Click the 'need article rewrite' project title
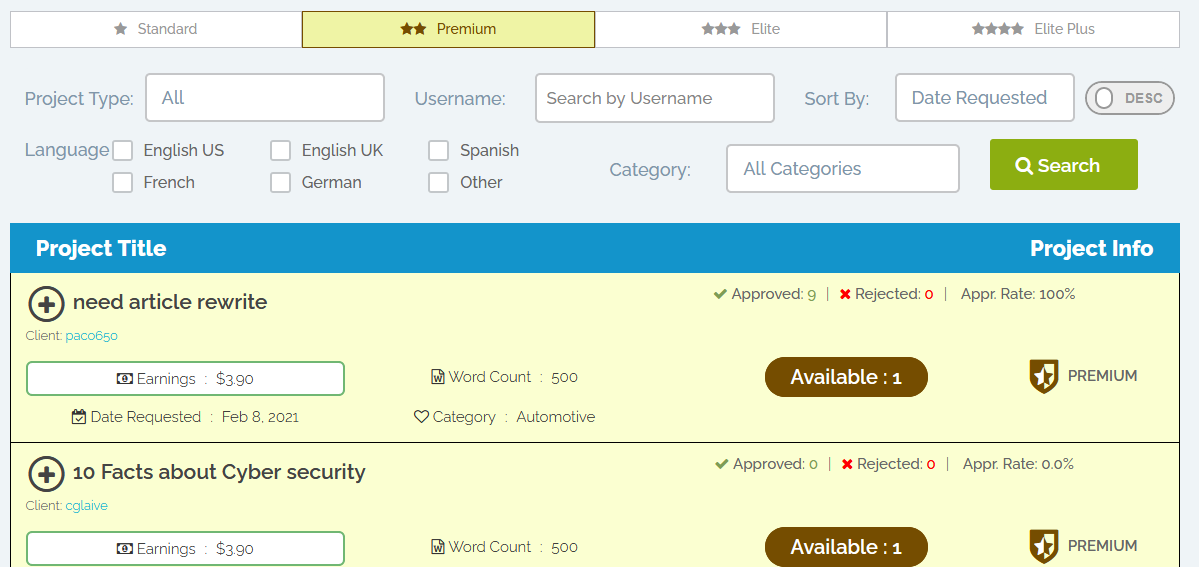Viewport: 1199px width, 567px height. point(170,302)
